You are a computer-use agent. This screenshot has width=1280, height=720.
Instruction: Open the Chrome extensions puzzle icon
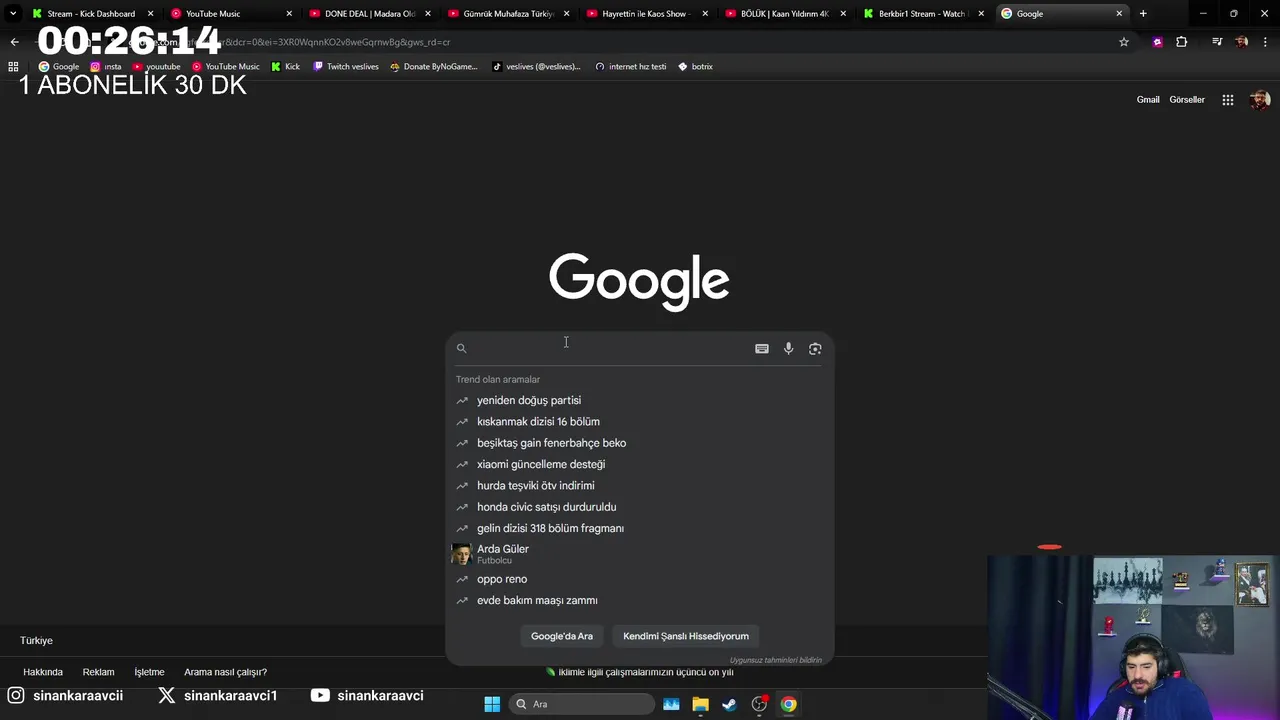[1182, 42]
